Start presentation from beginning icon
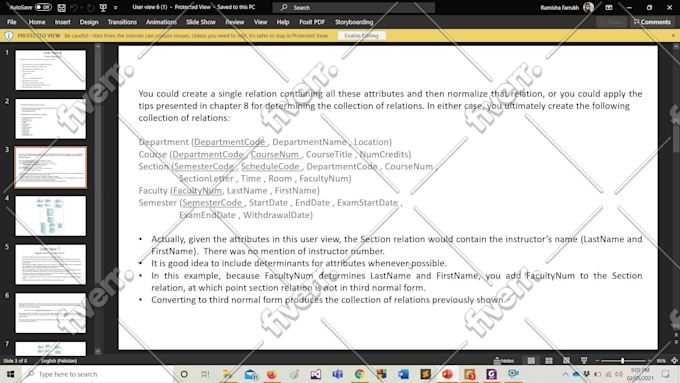The height and width of the screenshot is (383, 680). 103,7
